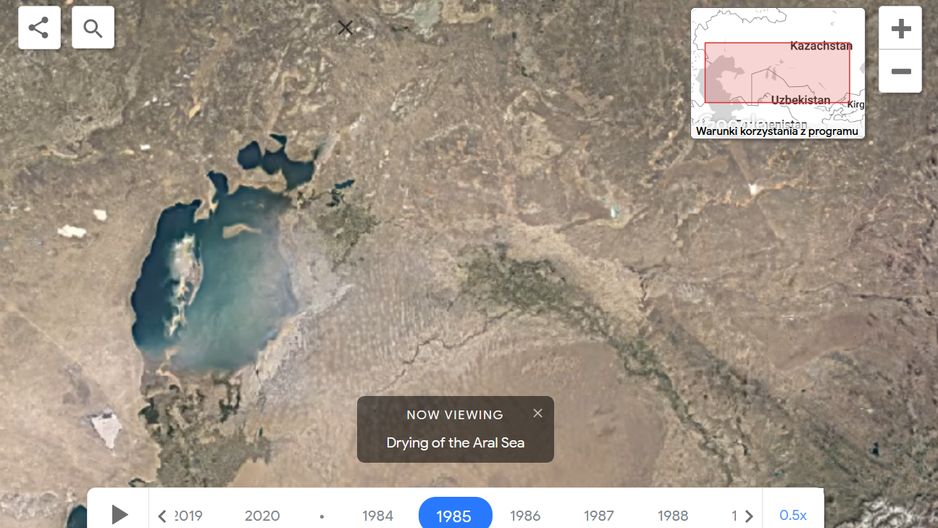Viewport: 938px width, 528px height.
Task: Open the search magnifier button
Action: click(93, 28)
